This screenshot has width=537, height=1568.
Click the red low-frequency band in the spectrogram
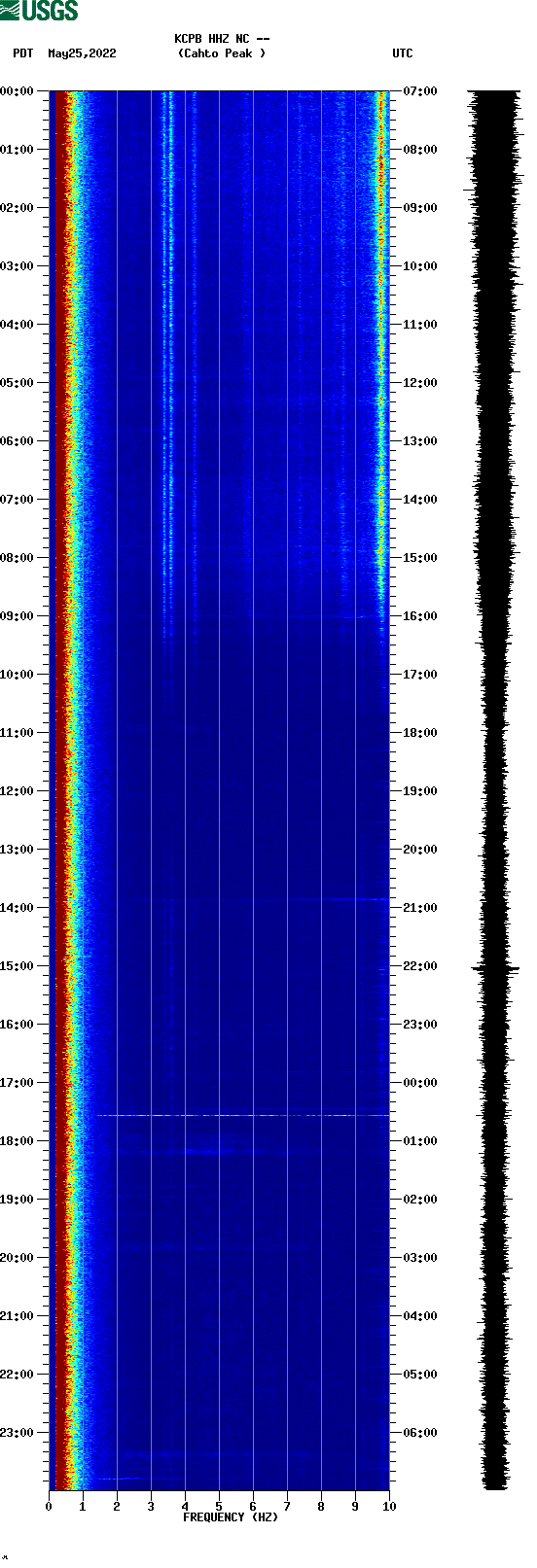click(x=60, y=790)
